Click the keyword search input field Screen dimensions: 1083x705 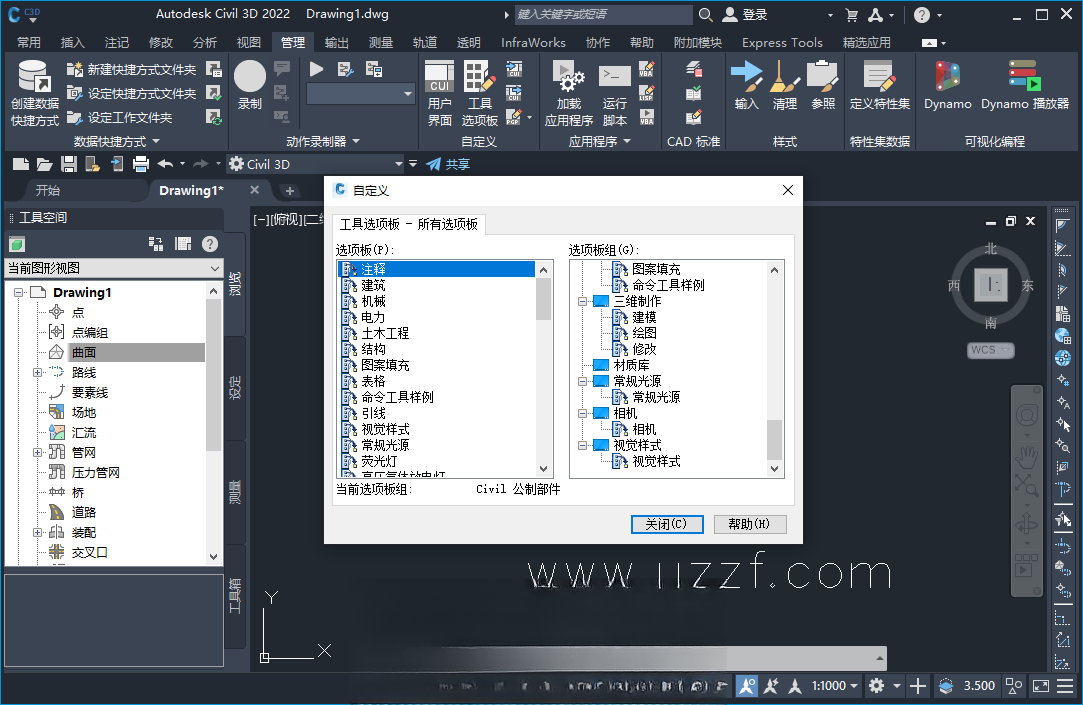pyautogui.click(x=604, y=15)
